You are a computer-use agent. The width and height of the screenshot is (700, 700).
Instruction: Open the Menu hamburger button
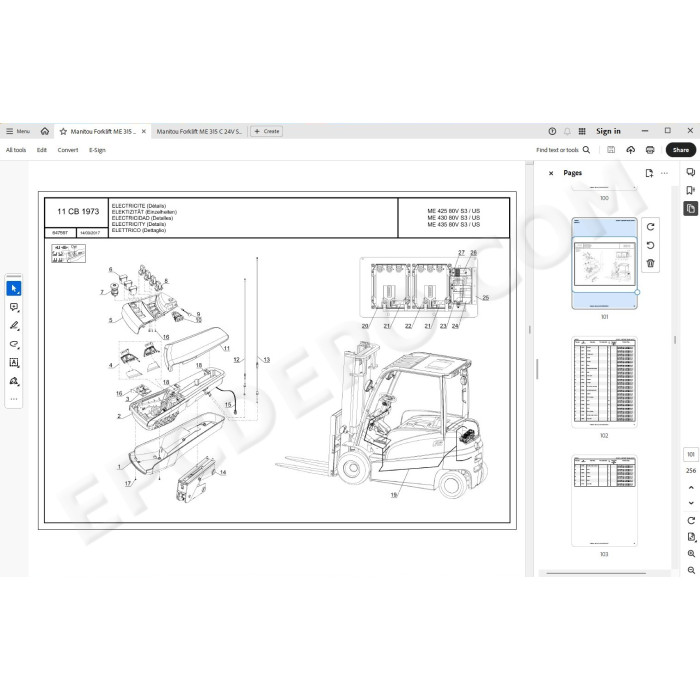point(17,131)
